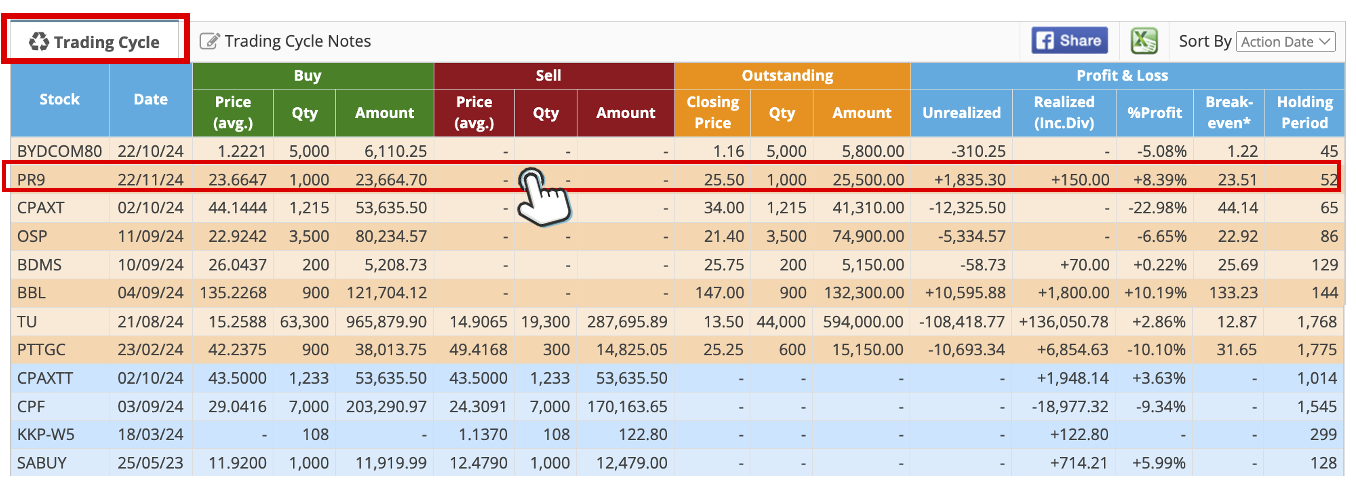This screenshot has width=1356, height=490.
Task: Click the Holding Period column header
Action: coord(1304,113)
